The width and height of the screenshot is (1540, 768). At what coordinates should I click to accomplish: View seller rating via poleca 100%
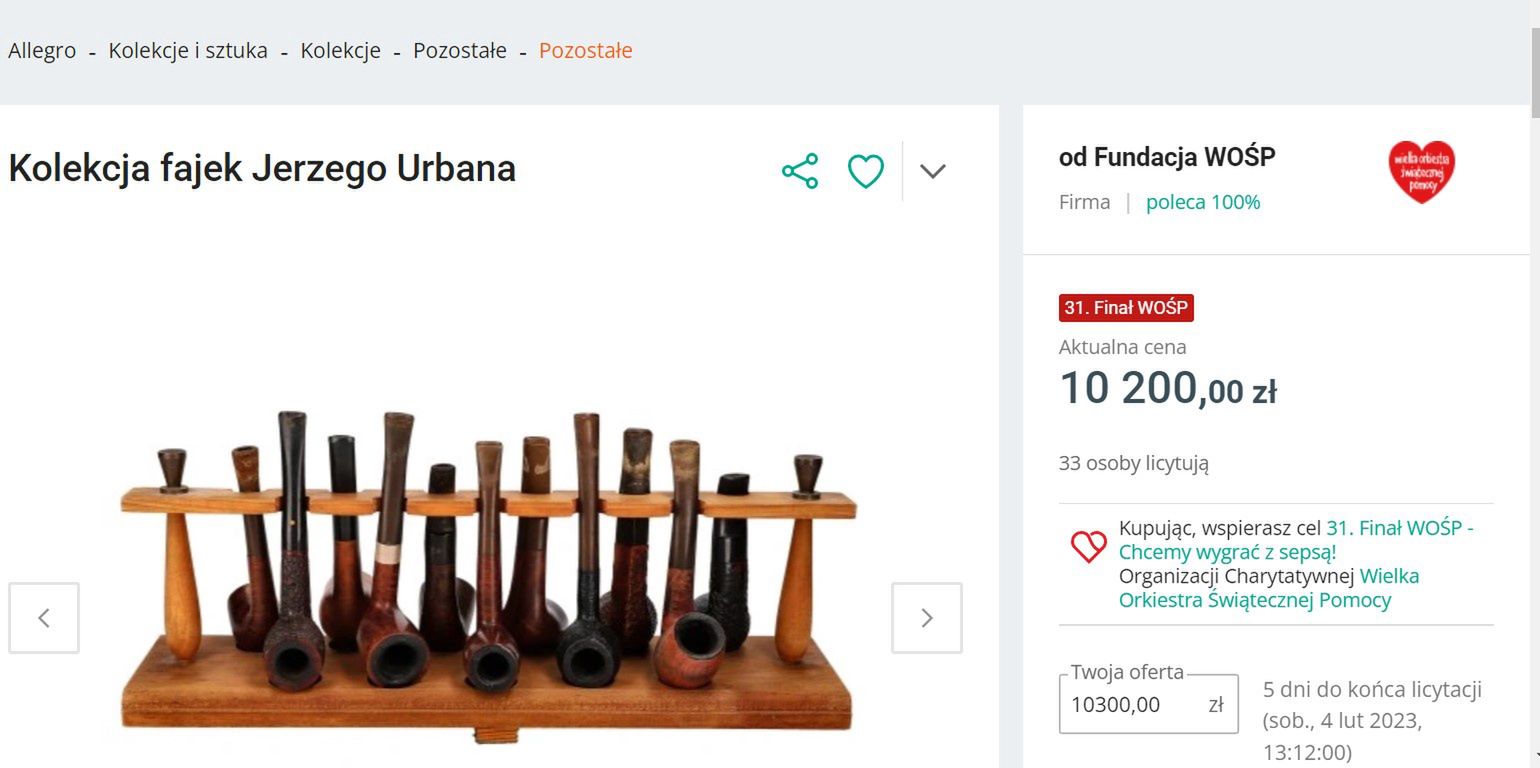coord(1203,202)
